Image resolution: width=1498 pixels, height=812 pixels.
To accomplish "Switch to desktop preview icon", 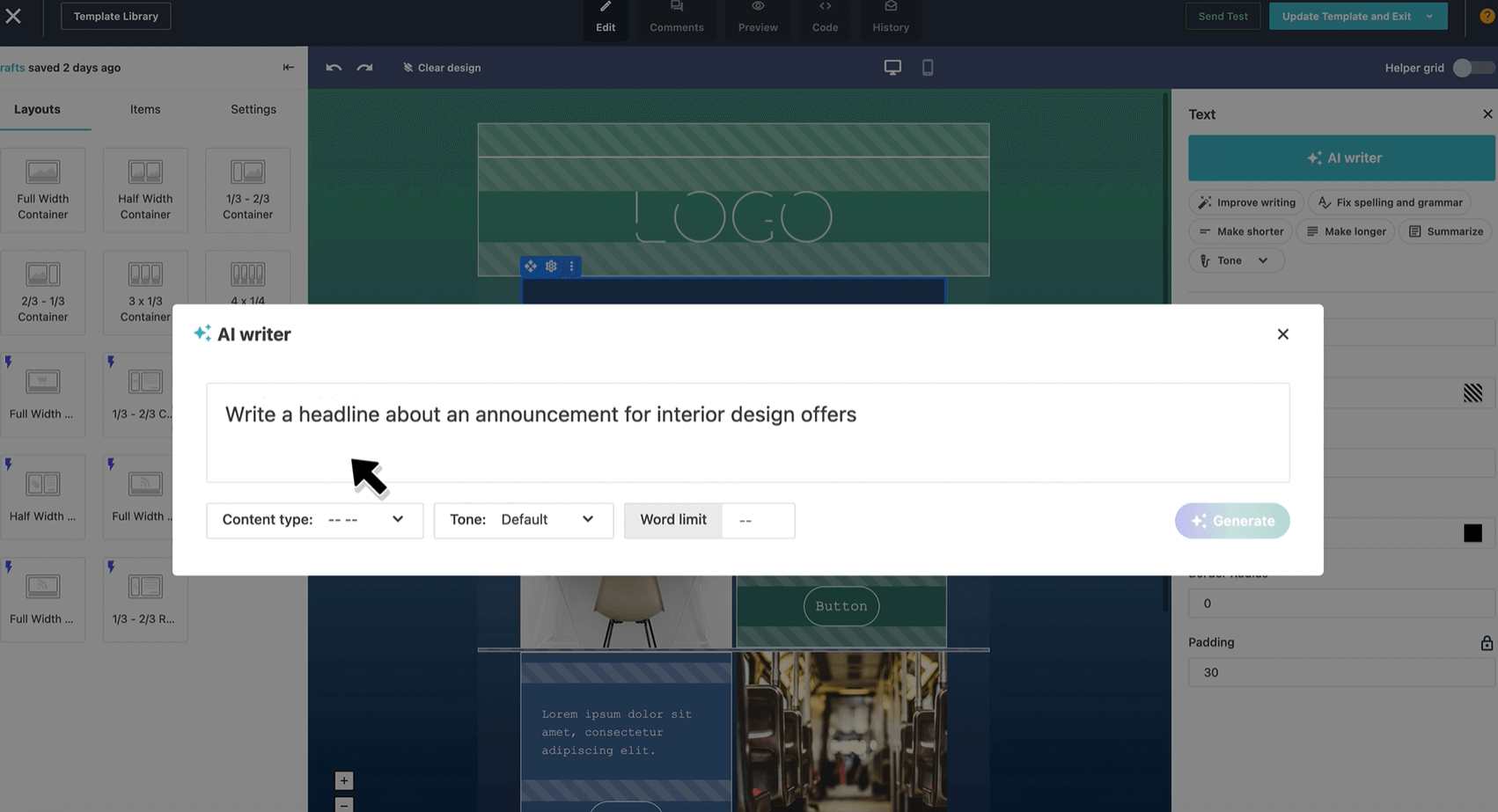I will 892,68.
